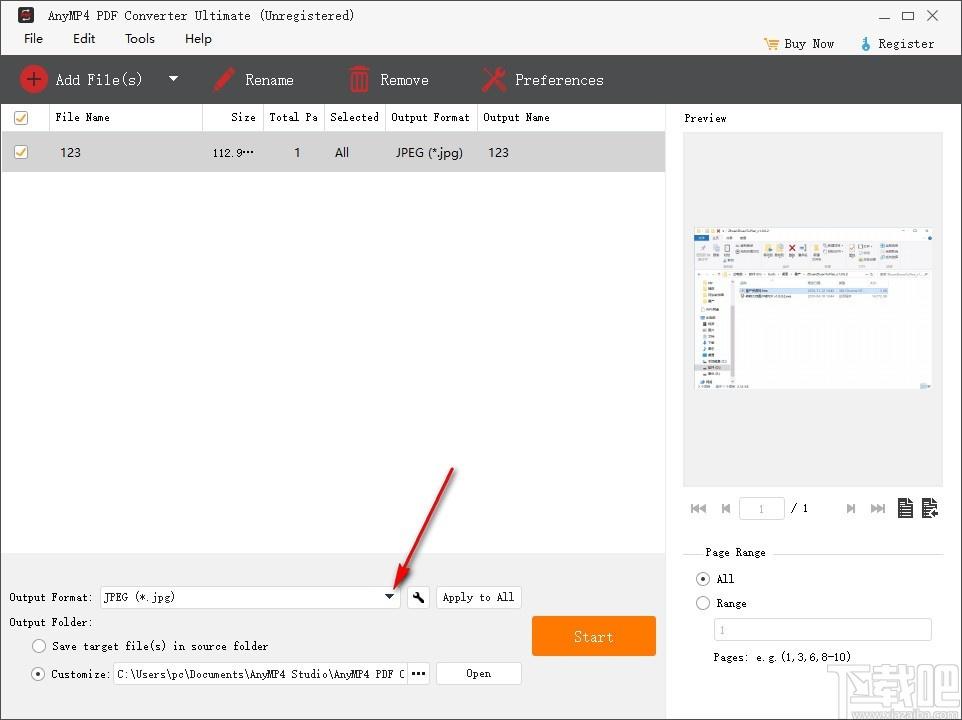Click output name cell '123'
The width and height of the screenshot is (962, 720).
coord(498,152)
